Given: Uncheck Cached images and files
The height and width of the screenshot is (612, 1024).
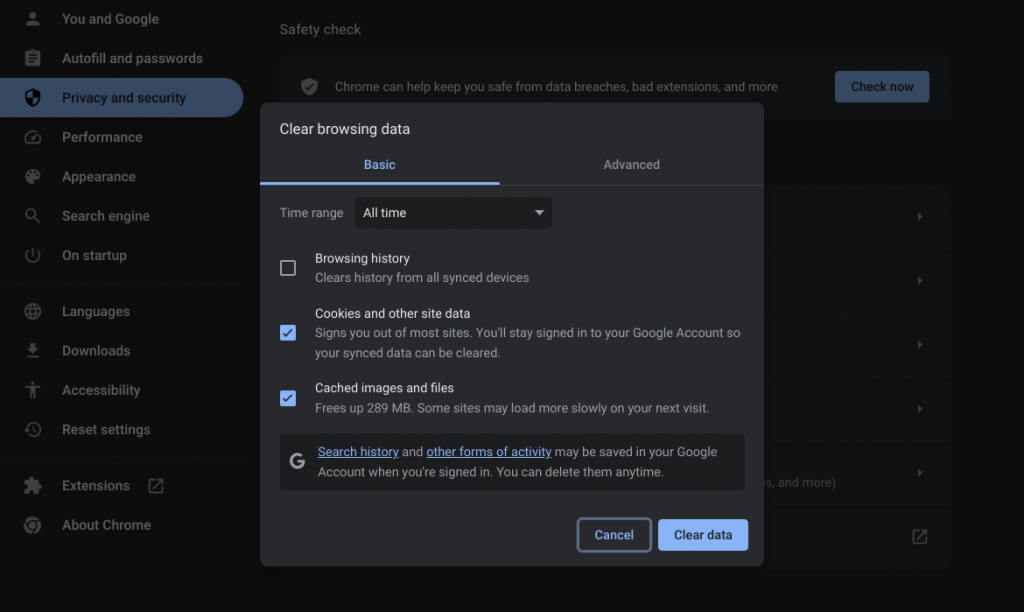Looking at the screenshot, I should (288, 398).
